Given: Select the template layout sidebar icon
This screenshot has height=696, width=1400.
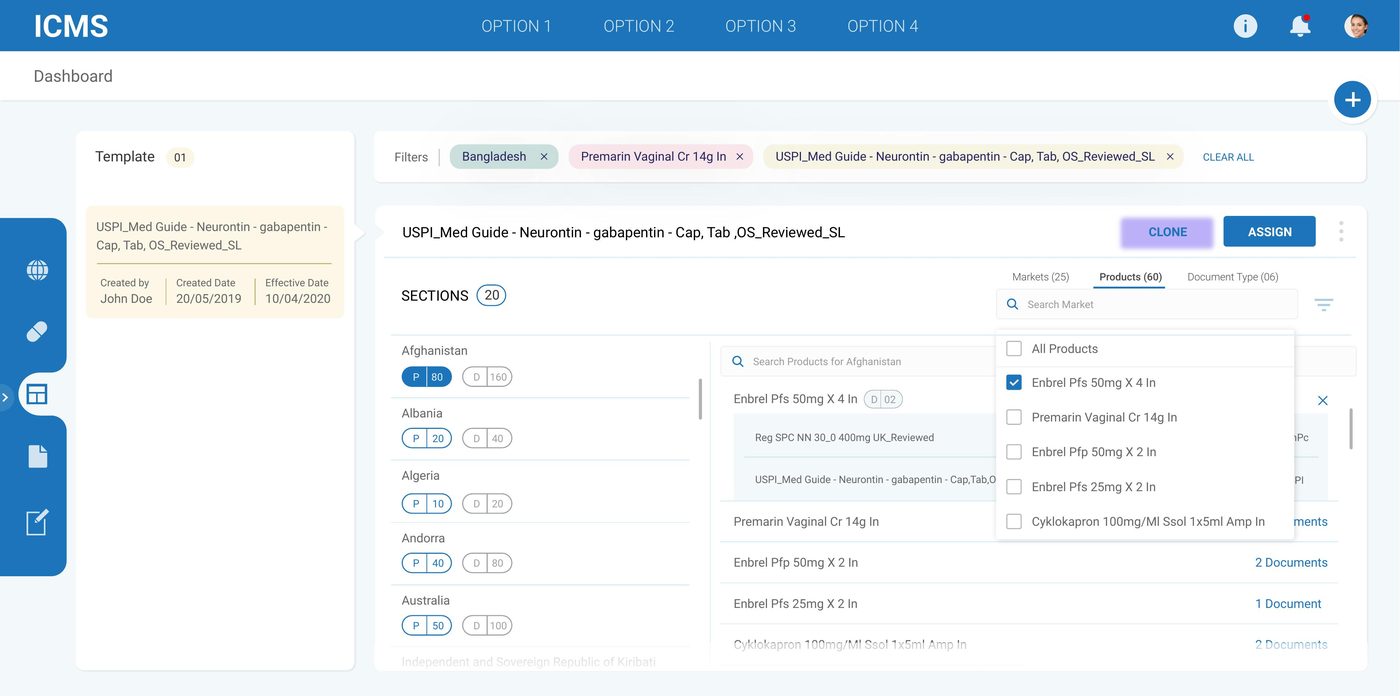Looking at the screenshot, I should pyautogui.click(x=37, y=395).
